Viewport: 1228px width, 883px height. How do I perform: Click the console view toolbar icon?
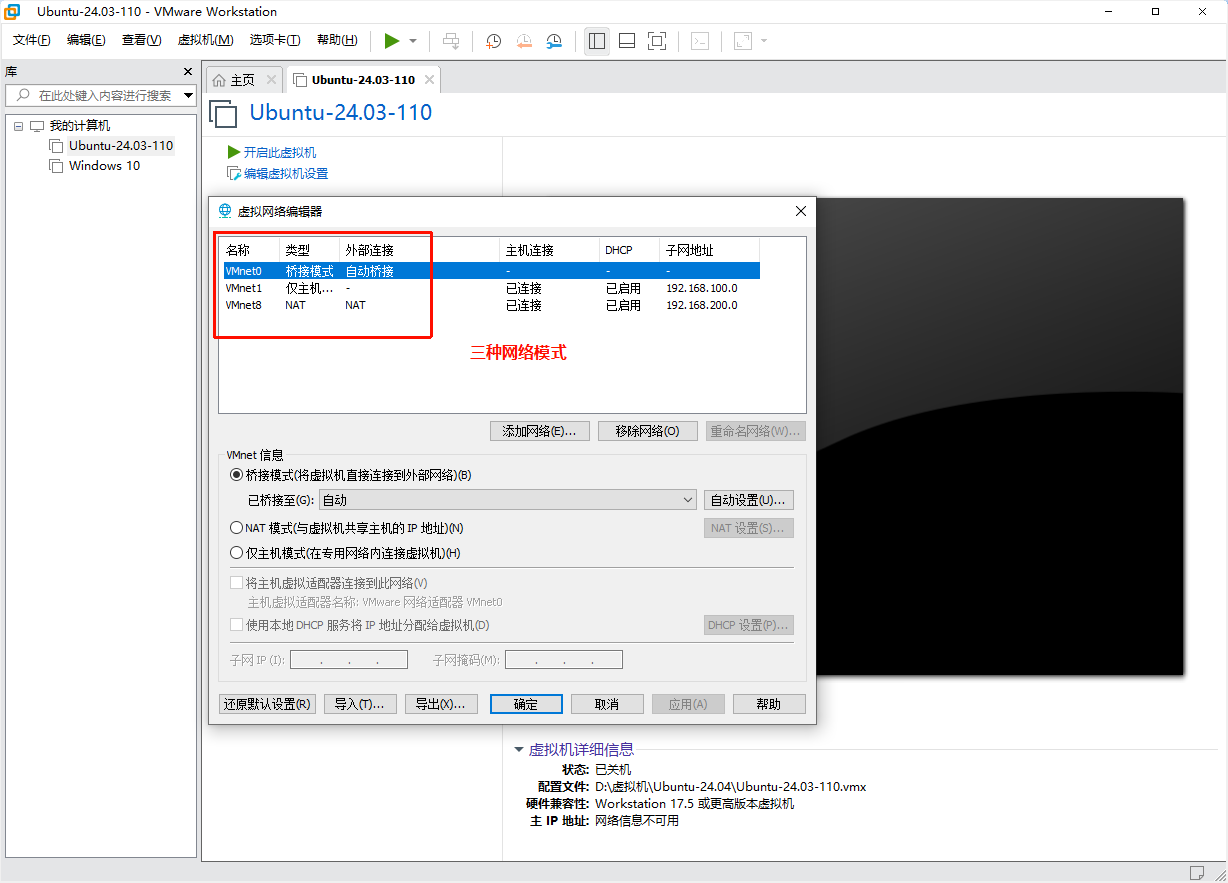pyautogui.click(x=701, y=41)
